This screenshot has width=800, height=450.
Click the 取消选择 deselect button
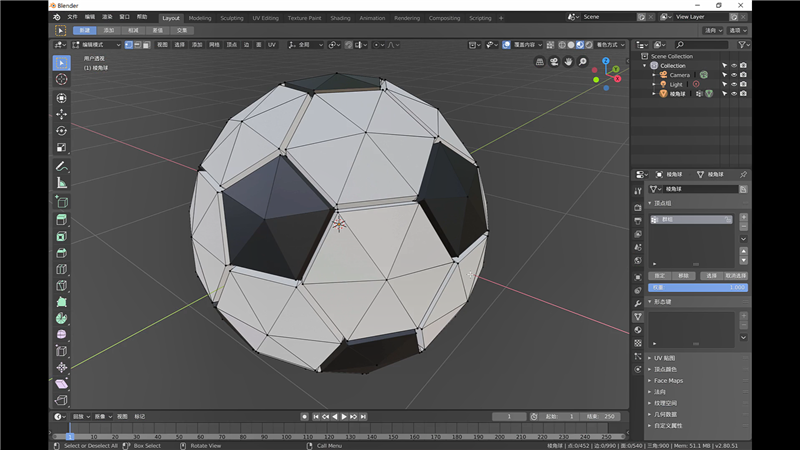736,276
